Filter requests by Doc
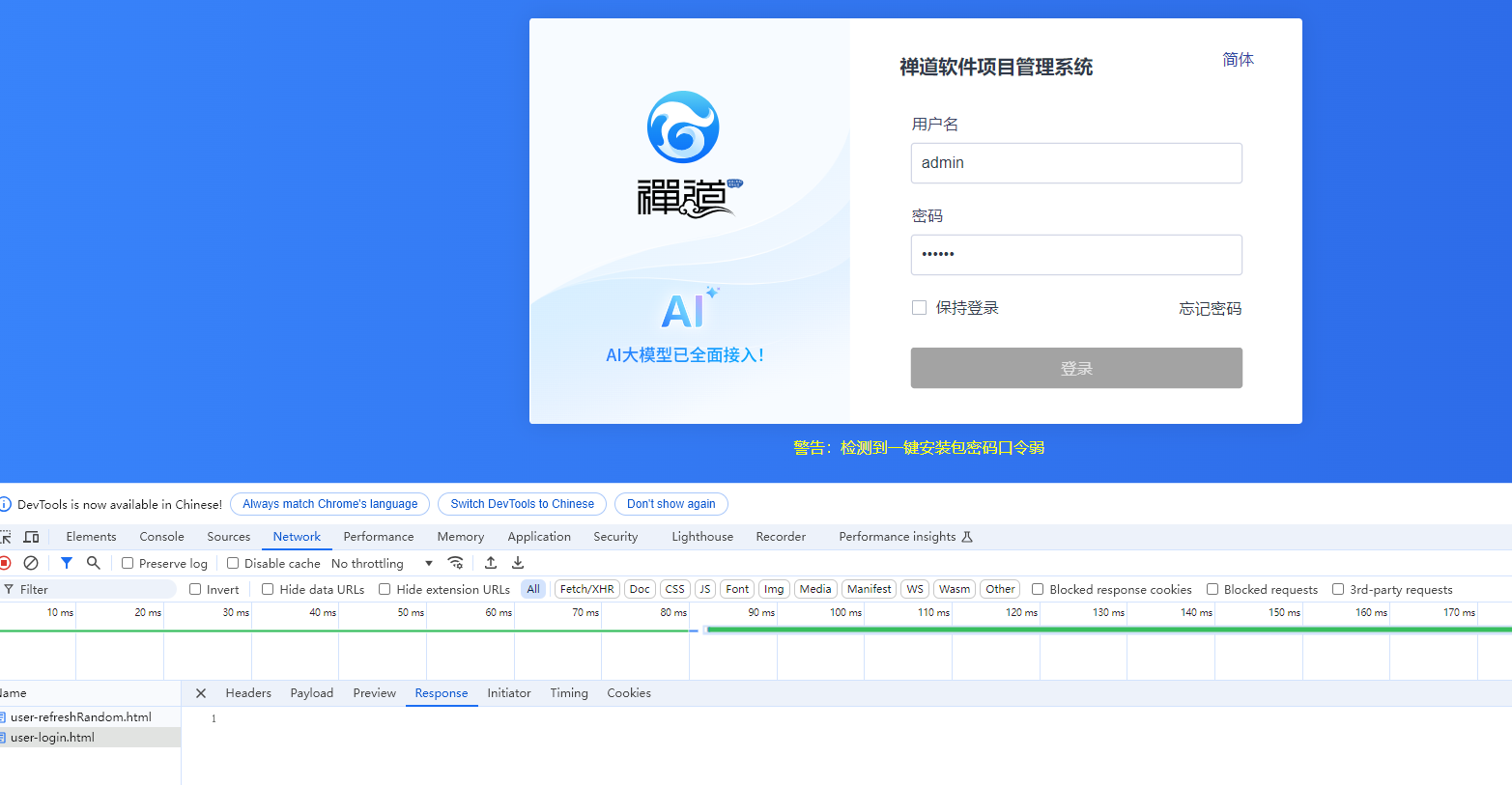1512x785 pixels. [640, 589]
